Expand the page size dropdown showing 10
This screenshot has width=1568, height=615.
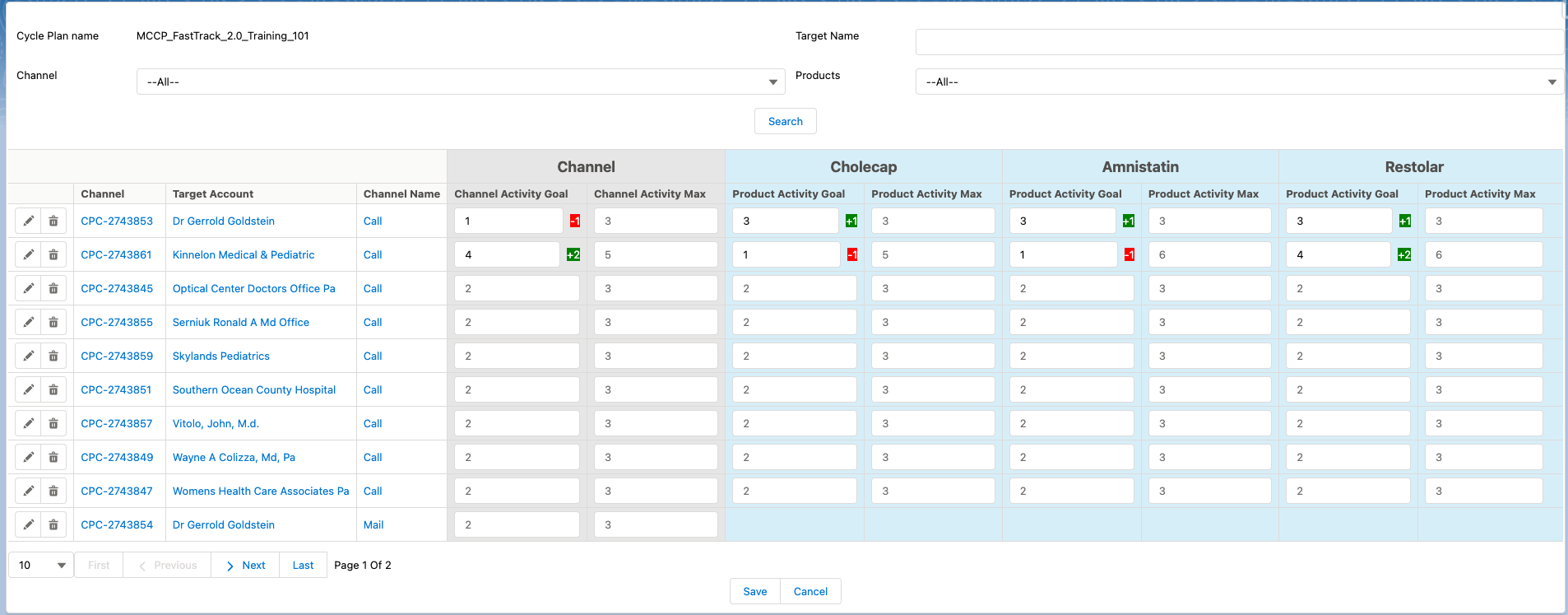(41, 565)
